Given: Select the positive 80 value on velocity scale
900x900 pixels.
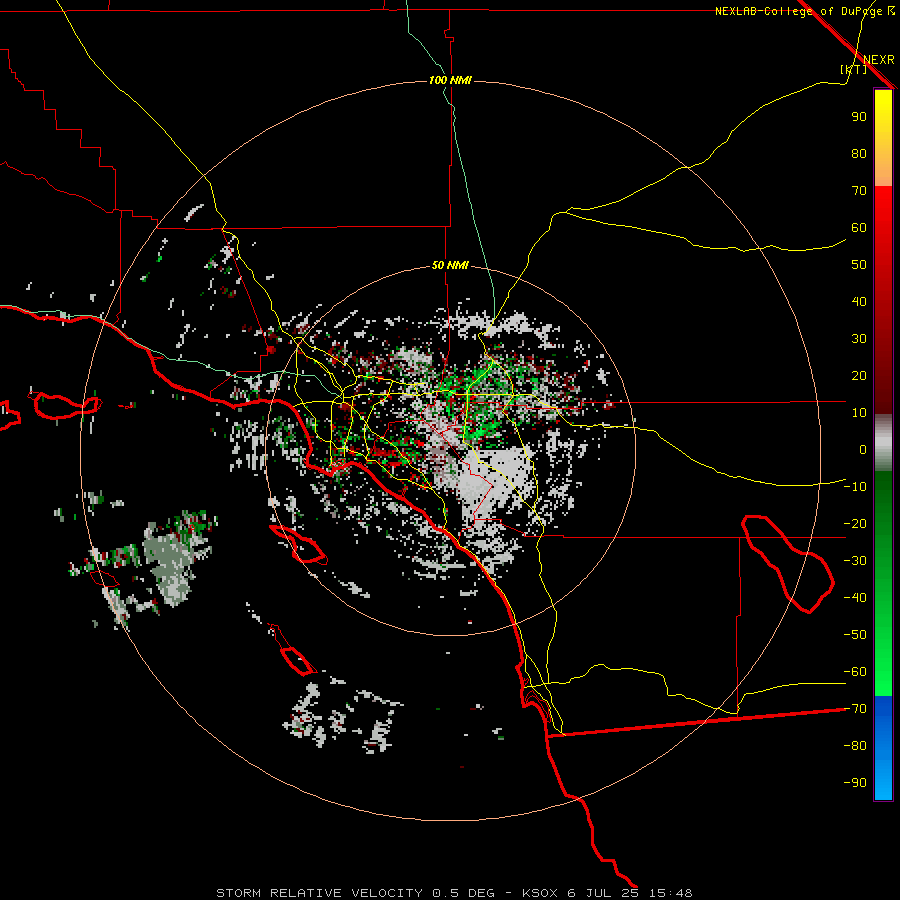Looking at the screenshot, I should (859, 153).
